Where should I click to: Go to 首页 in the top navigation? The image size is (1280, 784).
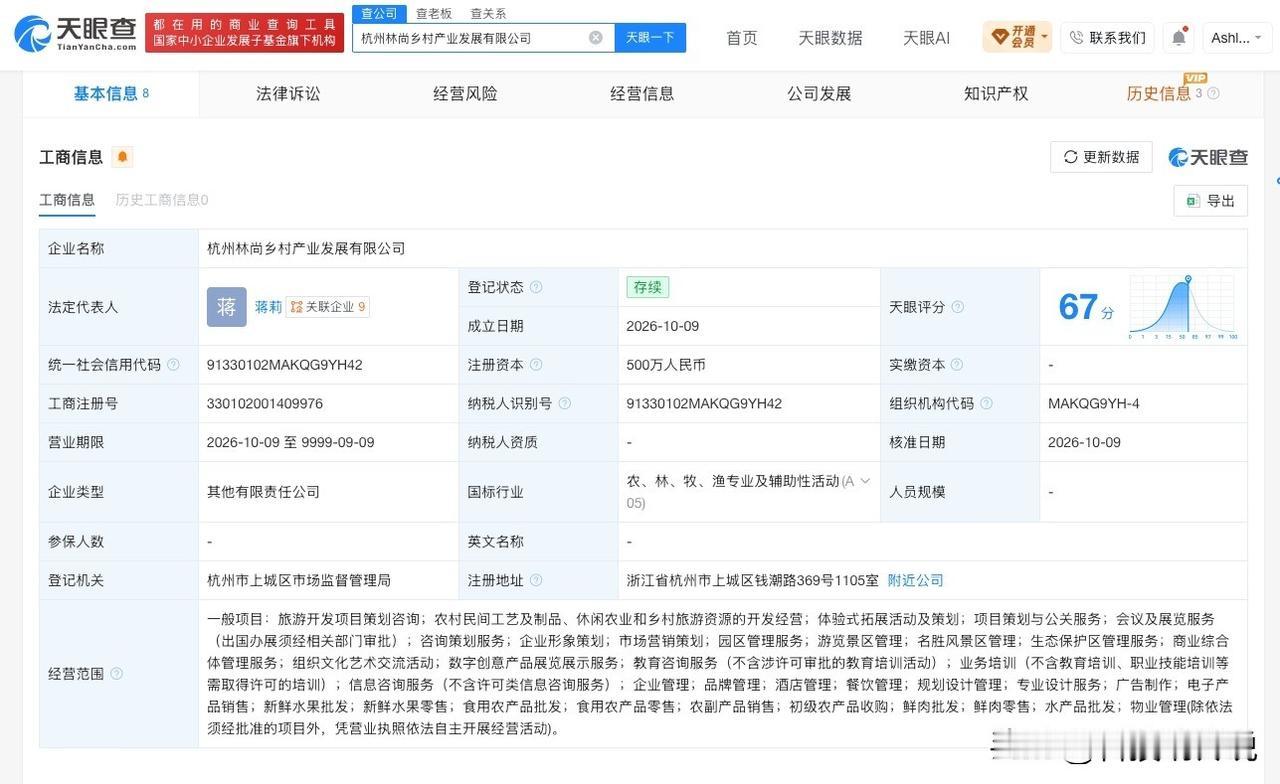point(742,38)
